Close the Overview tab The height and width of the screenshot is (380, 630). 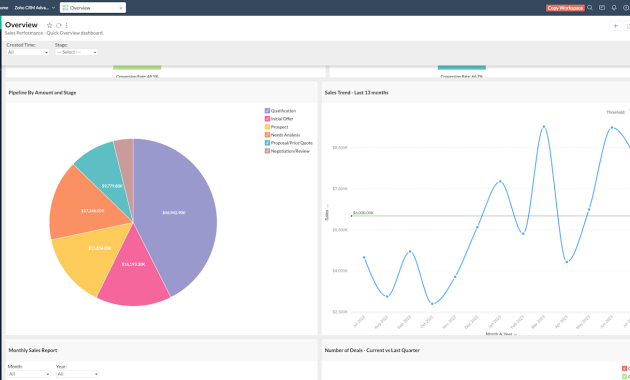pyautogui.click(x=121, y=8)
